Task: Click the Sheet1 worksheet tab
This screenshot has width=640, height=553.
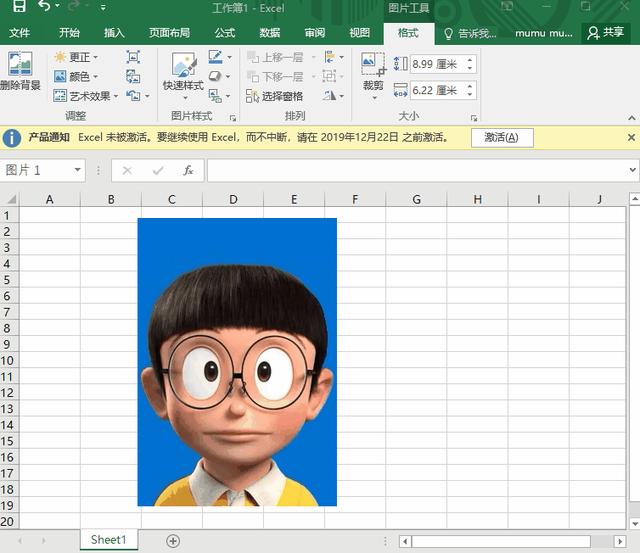Action: (109, 540)
